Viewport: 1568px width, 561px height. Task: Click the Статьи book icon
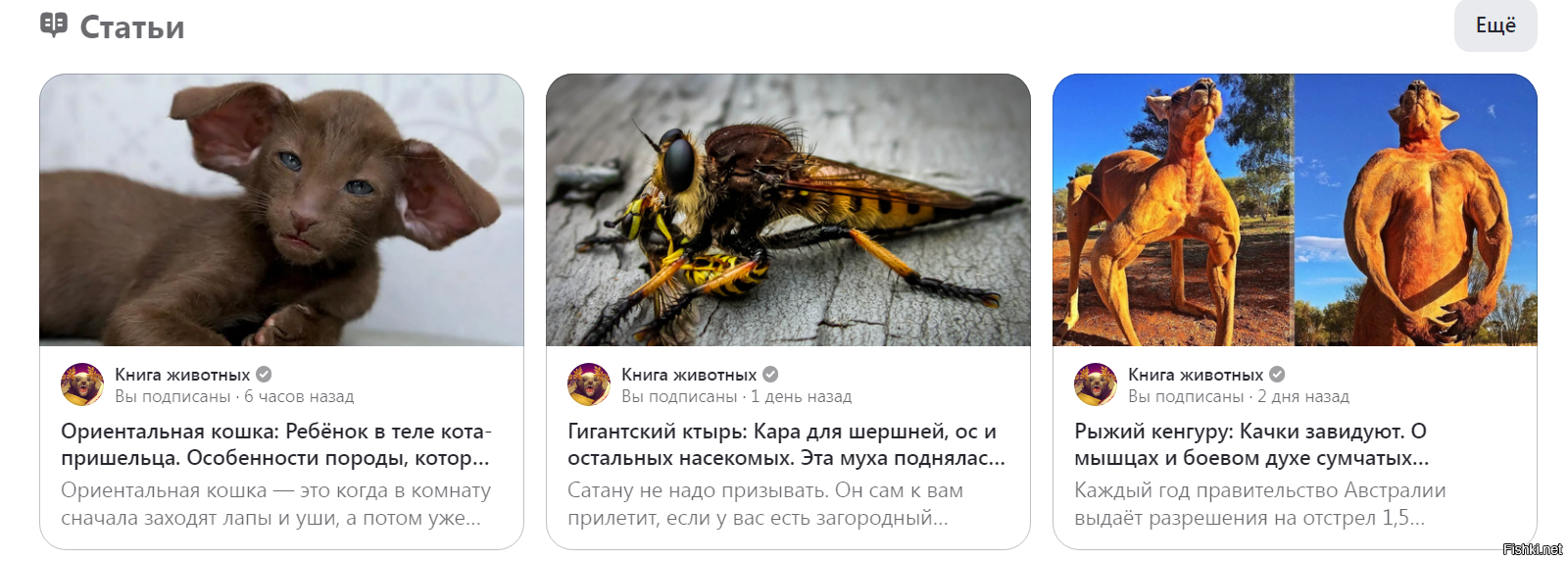click(54, 25)
